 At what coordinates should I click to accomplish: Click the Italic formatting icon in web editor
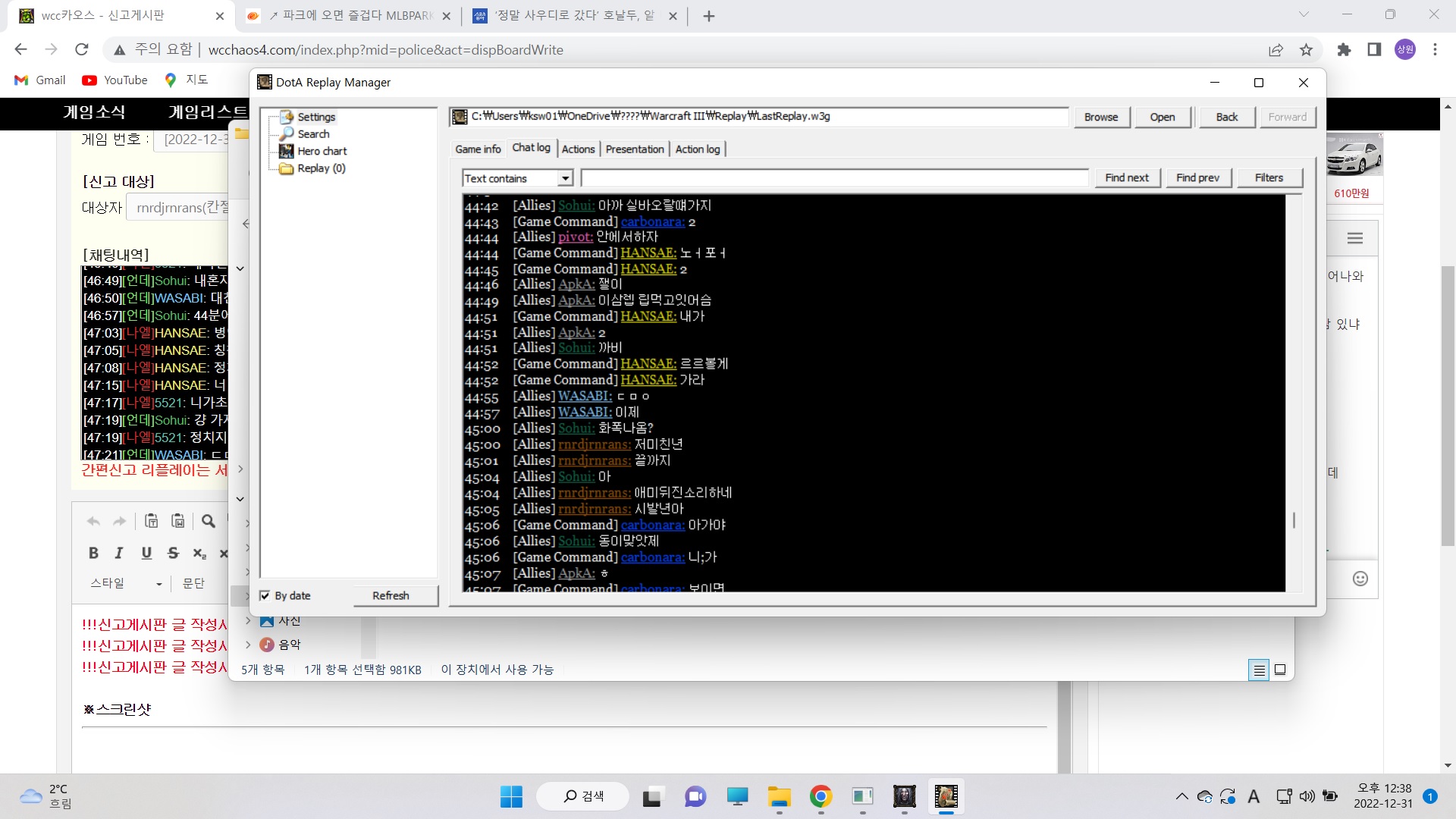[x=119, y=553]
